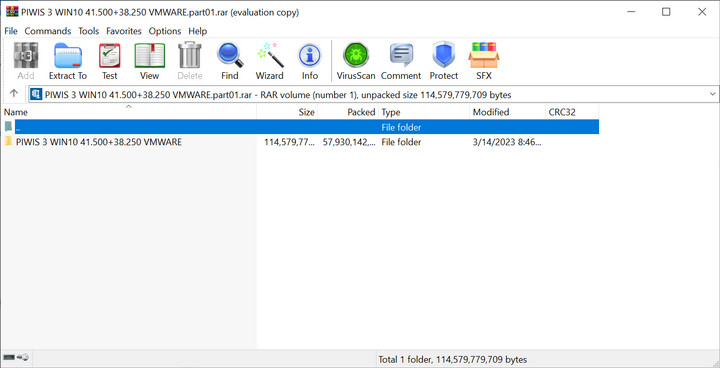
Task: Open the Commands menu
Action: [x=48, y=31]
